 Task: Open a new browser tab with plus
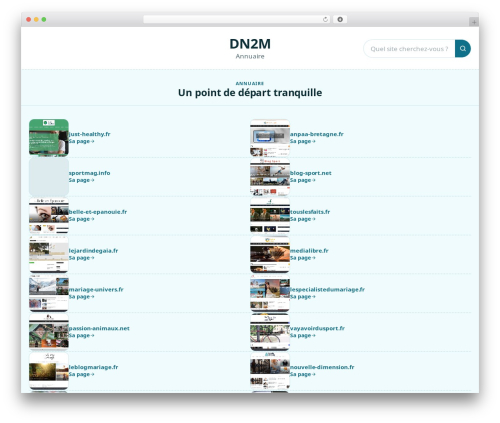coord(474,22)
